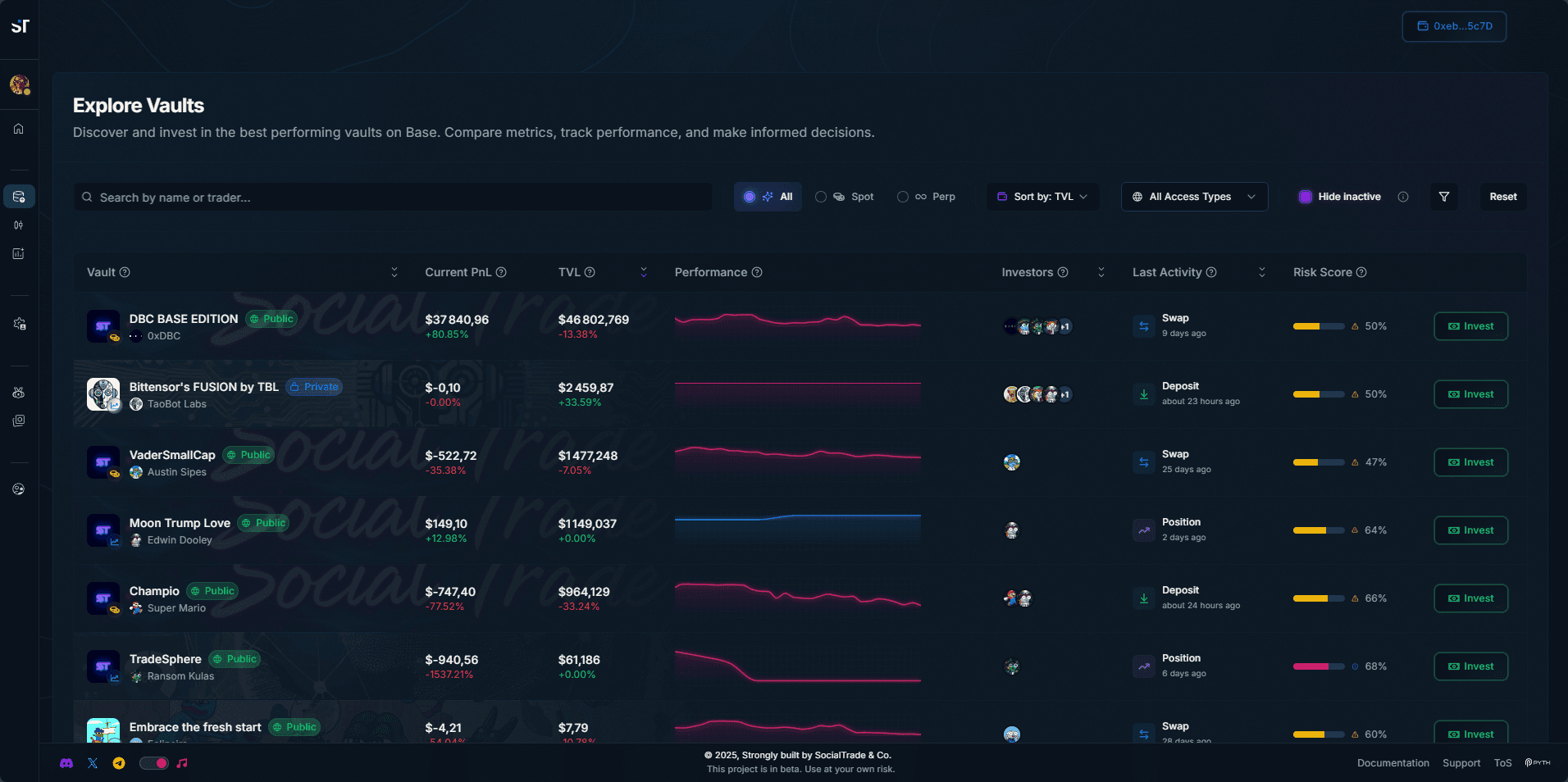This screenshot has height=782, width=1568.
Task: Click the Private badge on Bittensor's FUSION
Action: pos(314,387)
